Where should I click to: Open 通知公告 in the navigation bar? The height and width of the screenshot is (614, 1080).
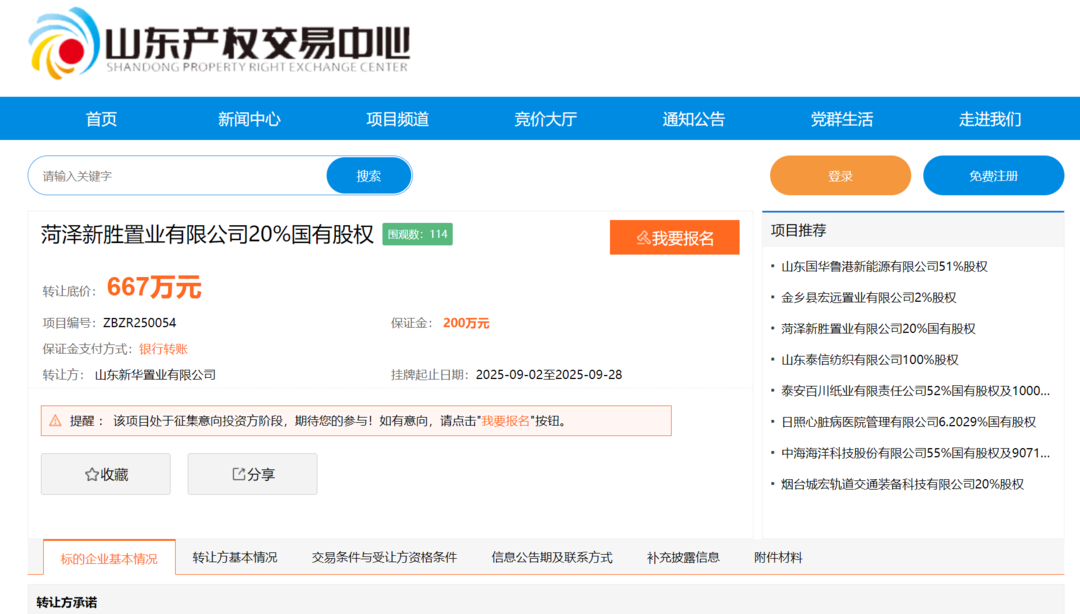694,119
